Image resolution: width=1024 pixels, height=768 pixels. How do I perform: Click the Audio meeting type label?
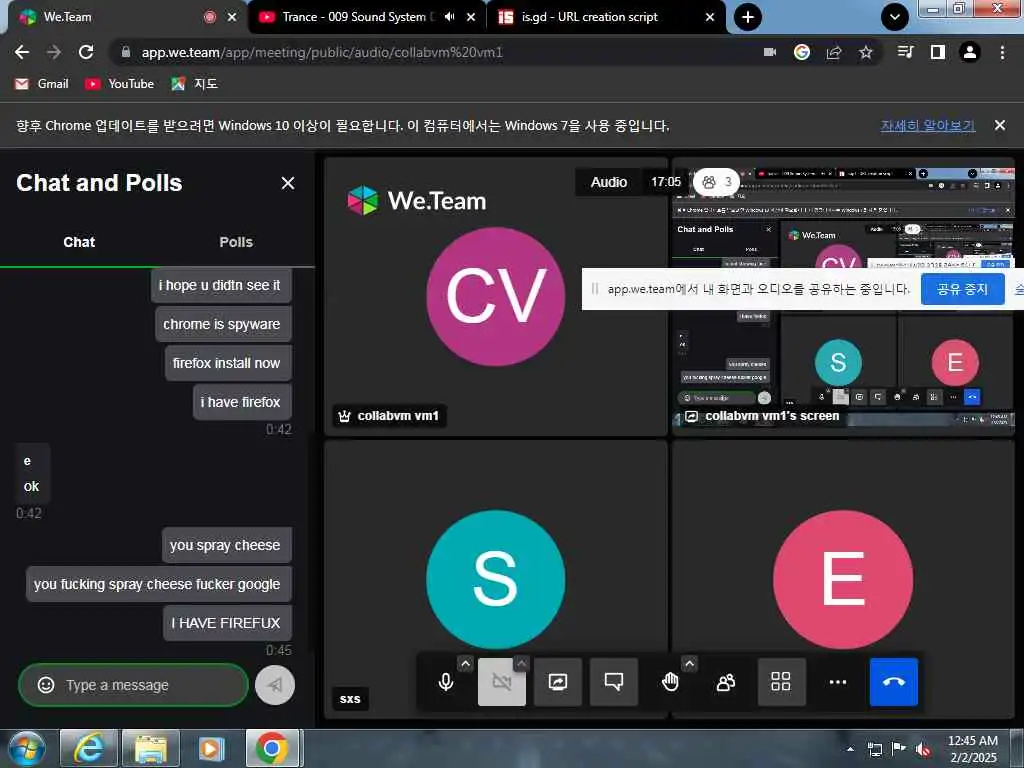(609, 182)
